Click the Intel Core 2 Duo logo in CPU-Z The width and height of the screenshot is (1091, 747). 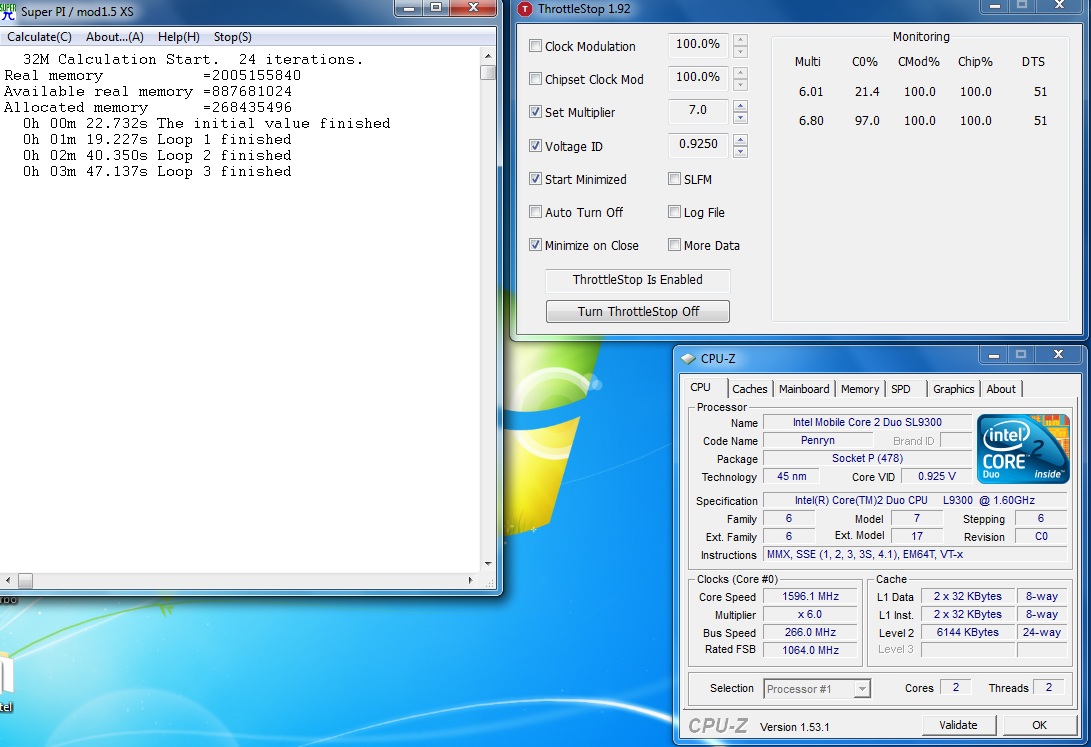(1023, 449)
